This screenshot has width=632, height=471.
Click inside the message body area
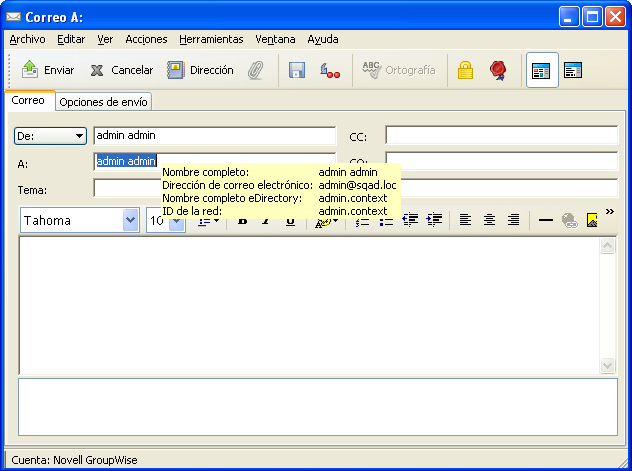click(309, 306)
